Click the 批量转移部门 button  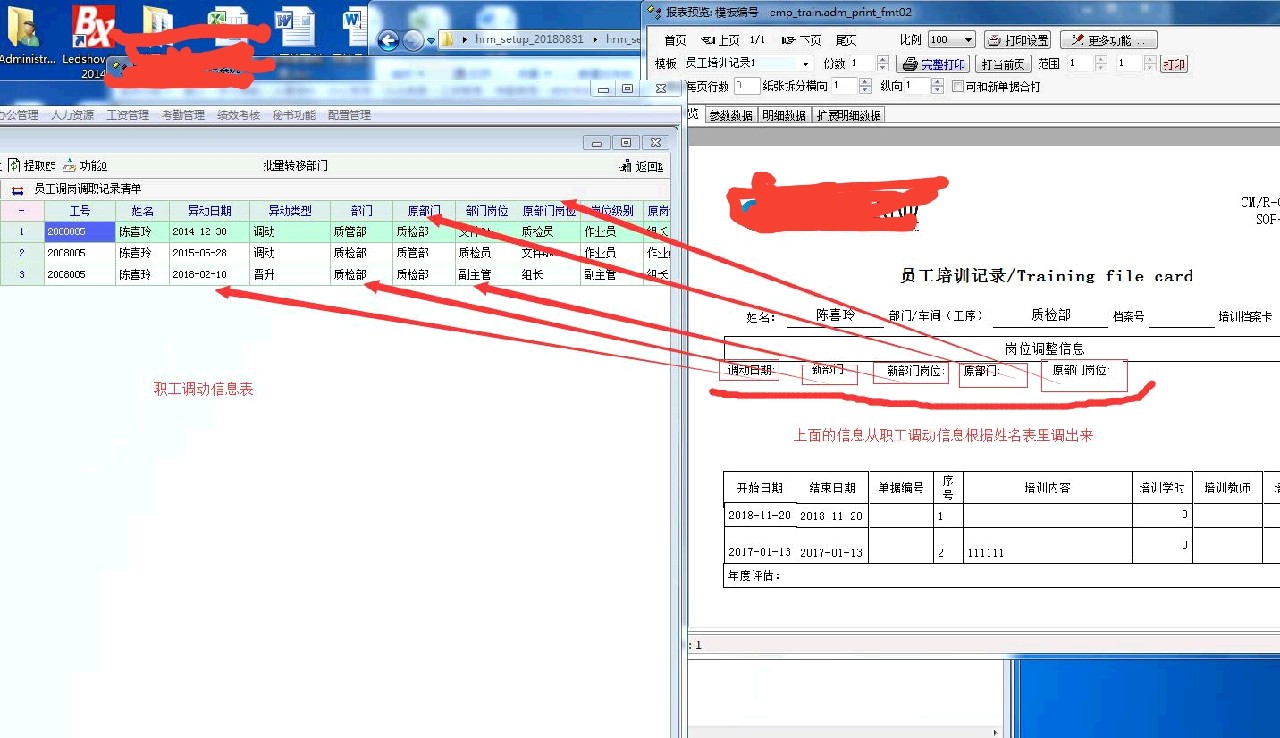point(295,166)
